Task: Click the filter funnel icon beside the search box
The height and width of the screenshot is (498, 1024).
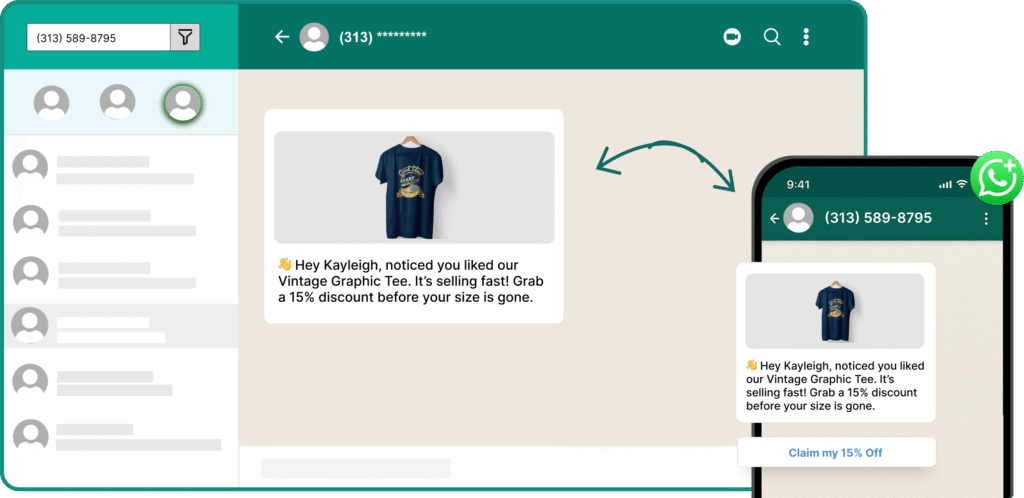Action: click(185, 38)
